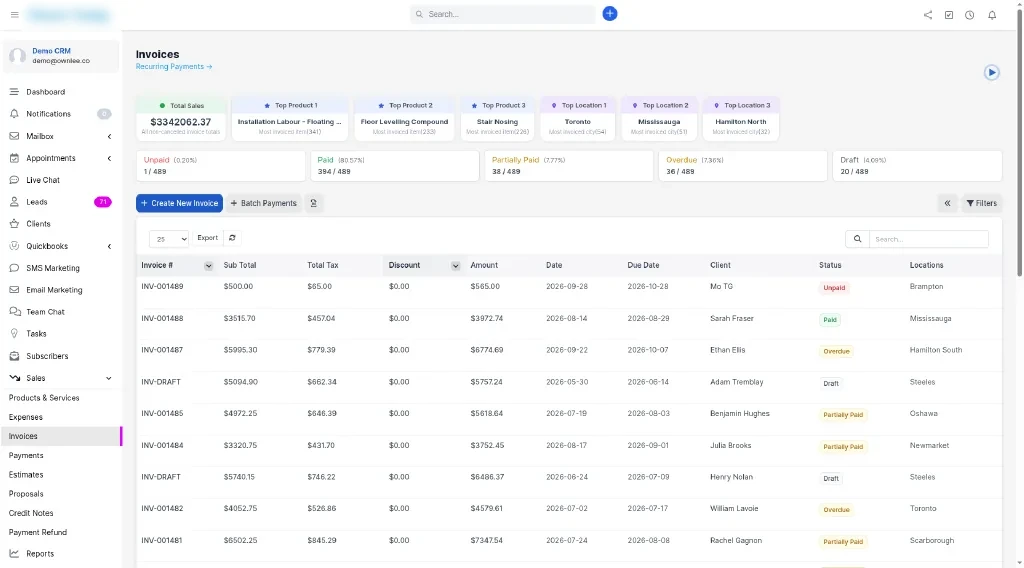Filter by the Paid status card
The image size is (1024, 568).
[x=394, y=166]
